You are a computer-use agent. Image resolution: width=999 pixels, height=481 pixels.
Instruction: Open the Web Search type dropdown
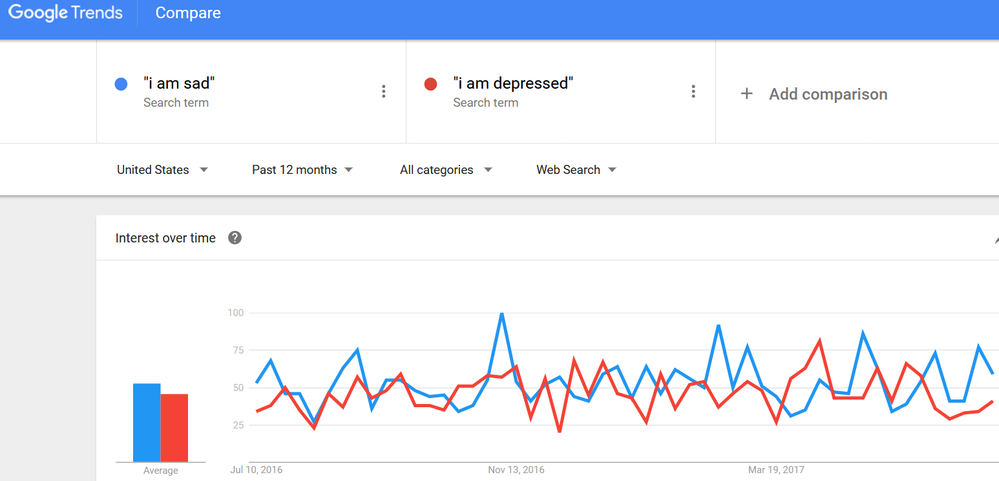[x=576, y=170]
